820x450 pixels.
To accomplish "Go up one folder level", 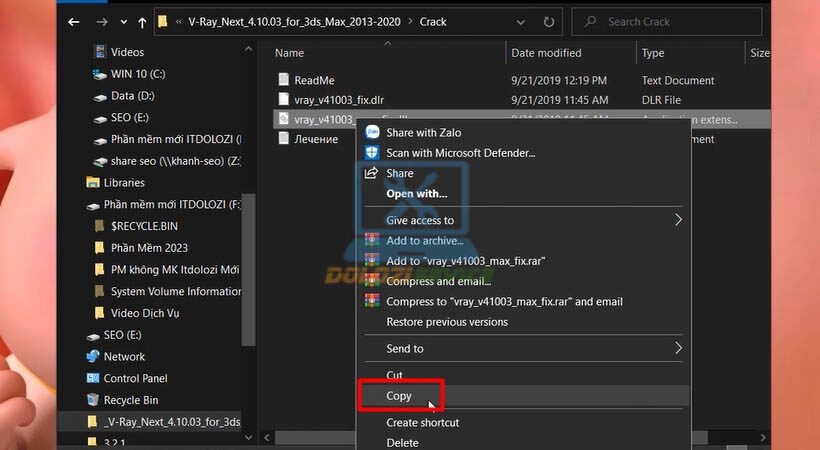I will pyautogui.click(x=142, y=22).
